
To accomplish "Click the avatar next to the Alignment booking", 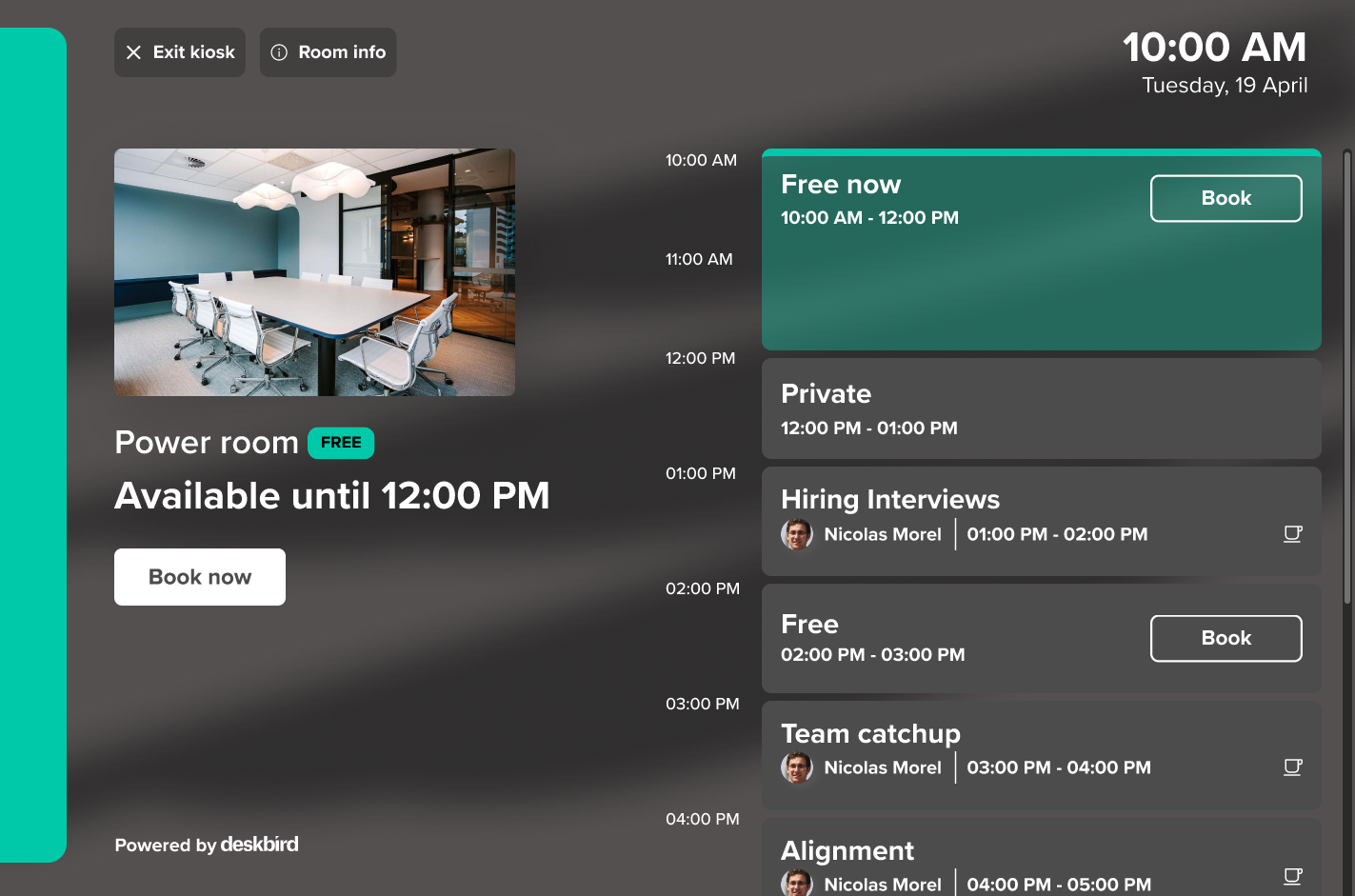I will tap(797, 884).
